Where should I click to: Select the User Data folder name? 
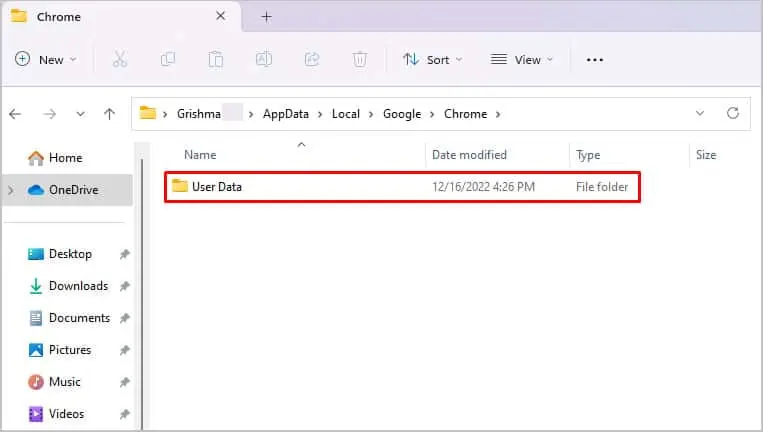[217, 187]
